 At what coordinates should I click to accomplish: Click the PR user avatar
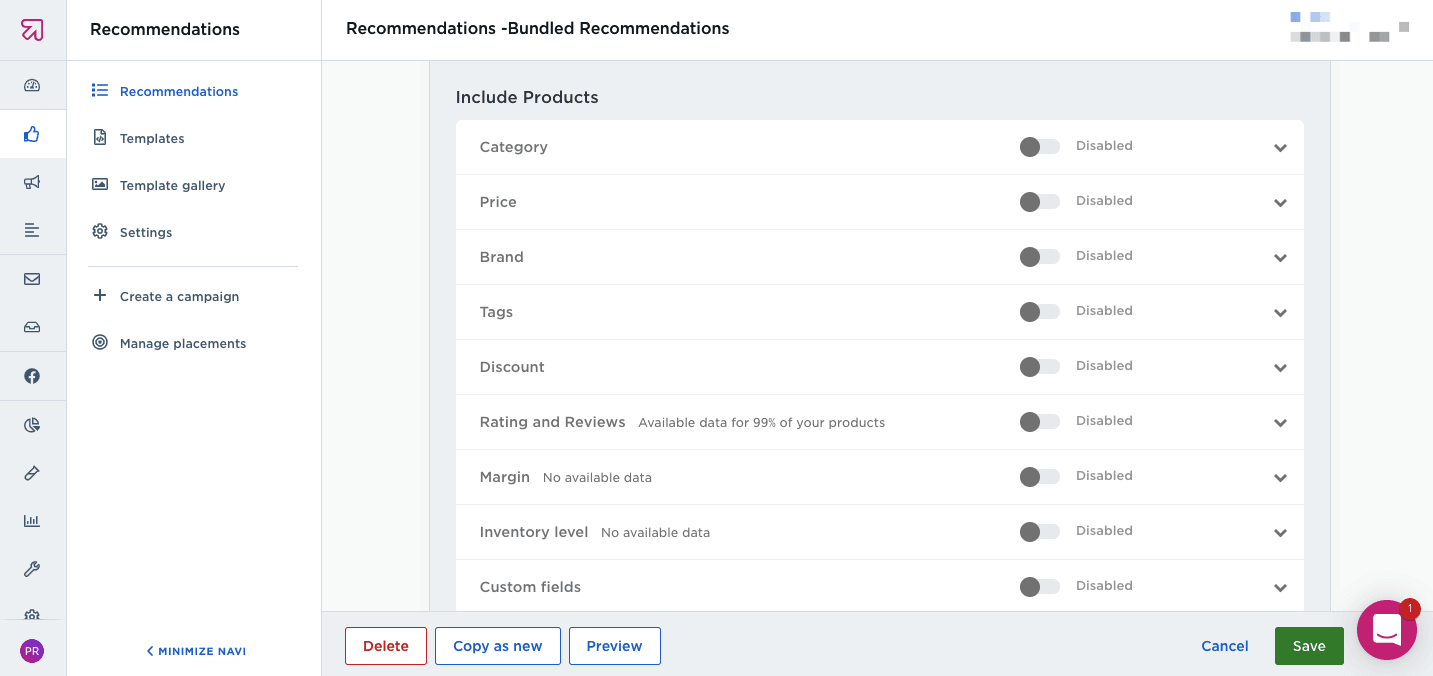click(x=32, y=651)
